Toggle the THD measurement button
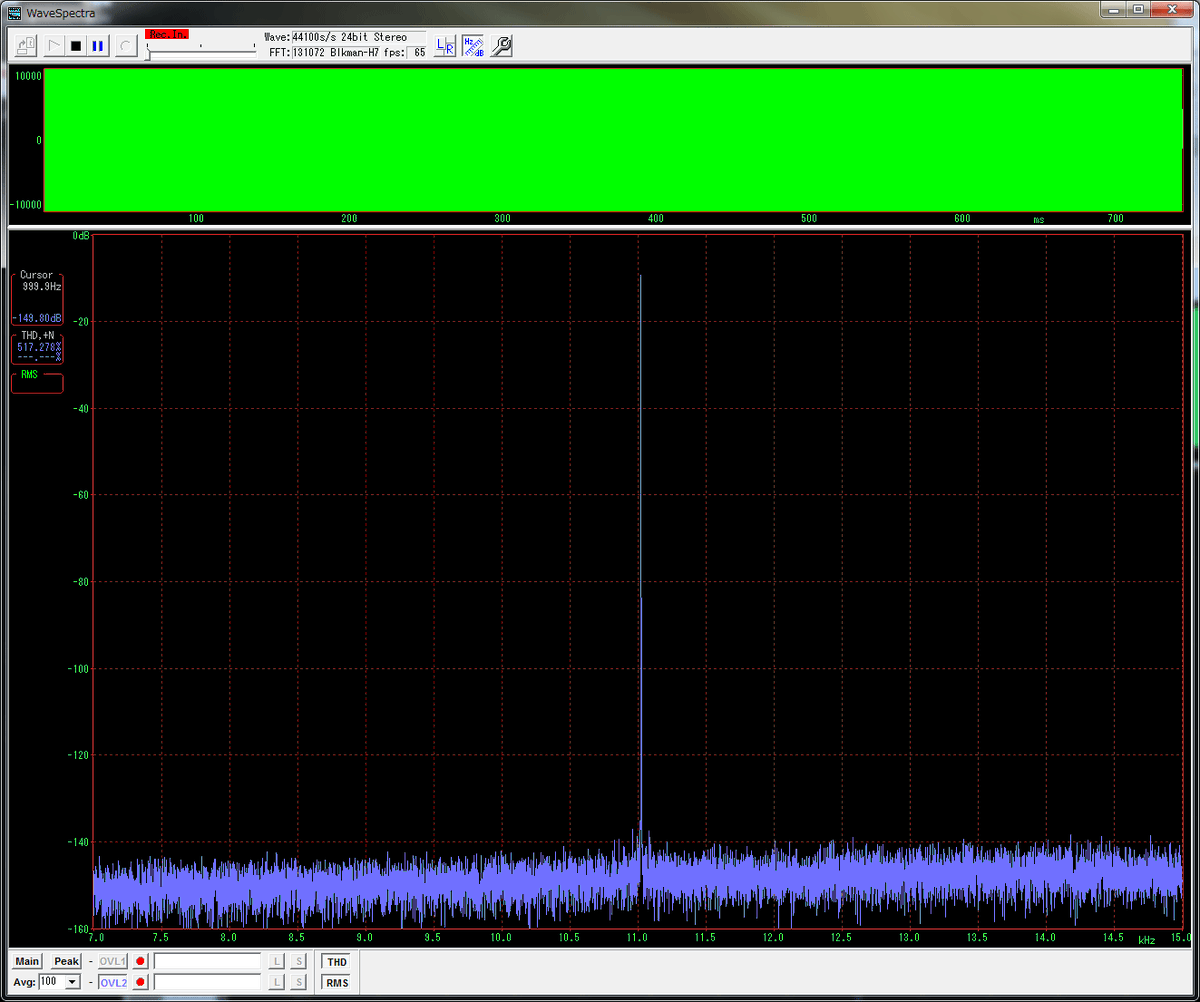The height and width of the screenshot is (1002, 1200). [x=337, y=961]
